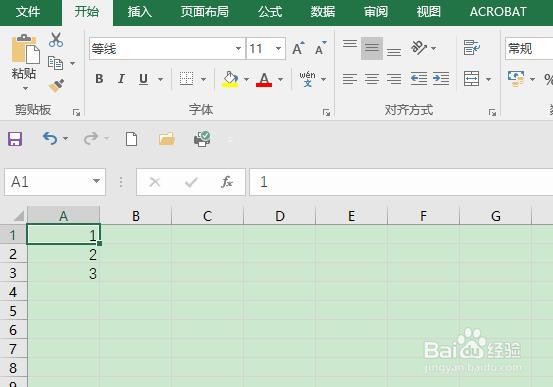Click the Redo arrow icon
The height and width of the screenshot is (387, 553).
[x=90, y=139]
